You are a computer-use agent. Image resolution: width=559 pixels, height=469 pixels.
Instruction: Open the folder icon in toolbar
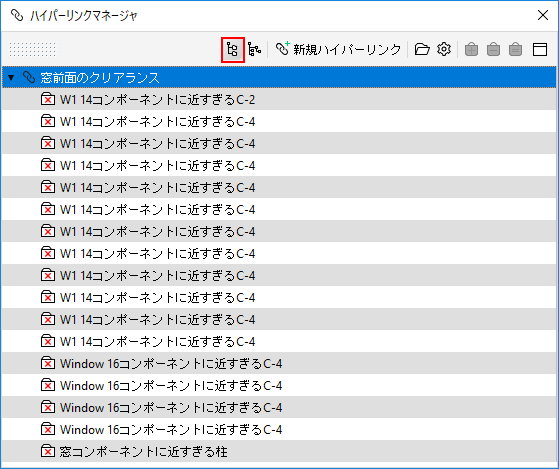coord(422,49)
